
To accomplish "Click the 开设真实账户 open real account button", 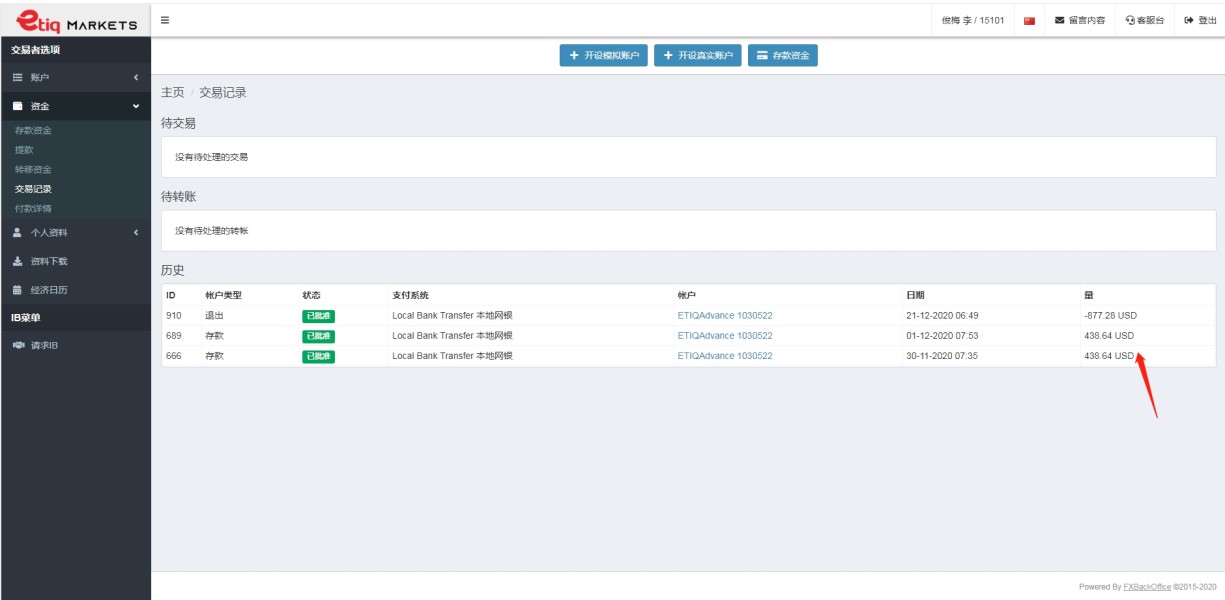I will 697,56.
